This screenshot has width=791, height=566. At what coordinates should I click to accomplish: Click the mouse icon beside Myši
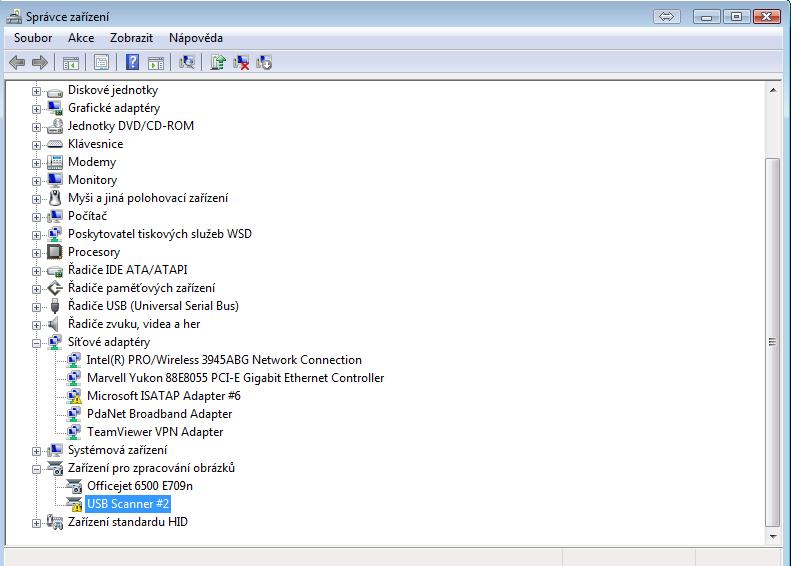click(54, 198)
